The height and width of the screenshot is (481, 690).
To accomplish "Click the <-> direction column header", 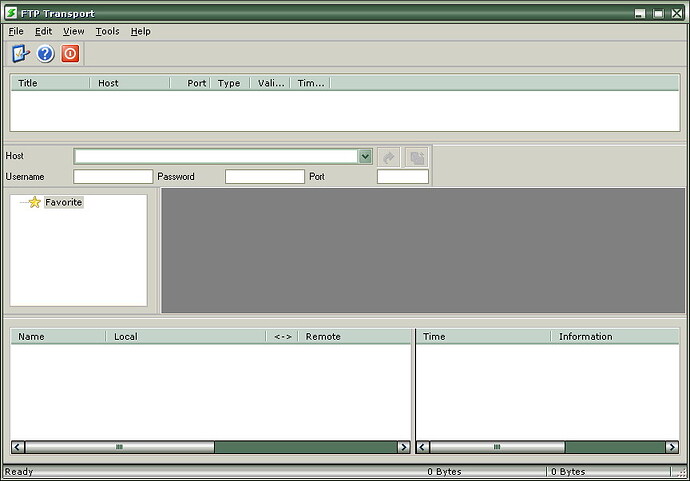I will point(283,336).
